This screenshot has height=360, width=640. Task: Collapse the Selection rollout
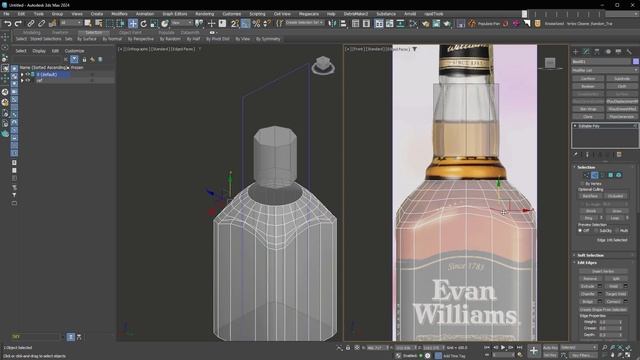(x=586, y=167)
